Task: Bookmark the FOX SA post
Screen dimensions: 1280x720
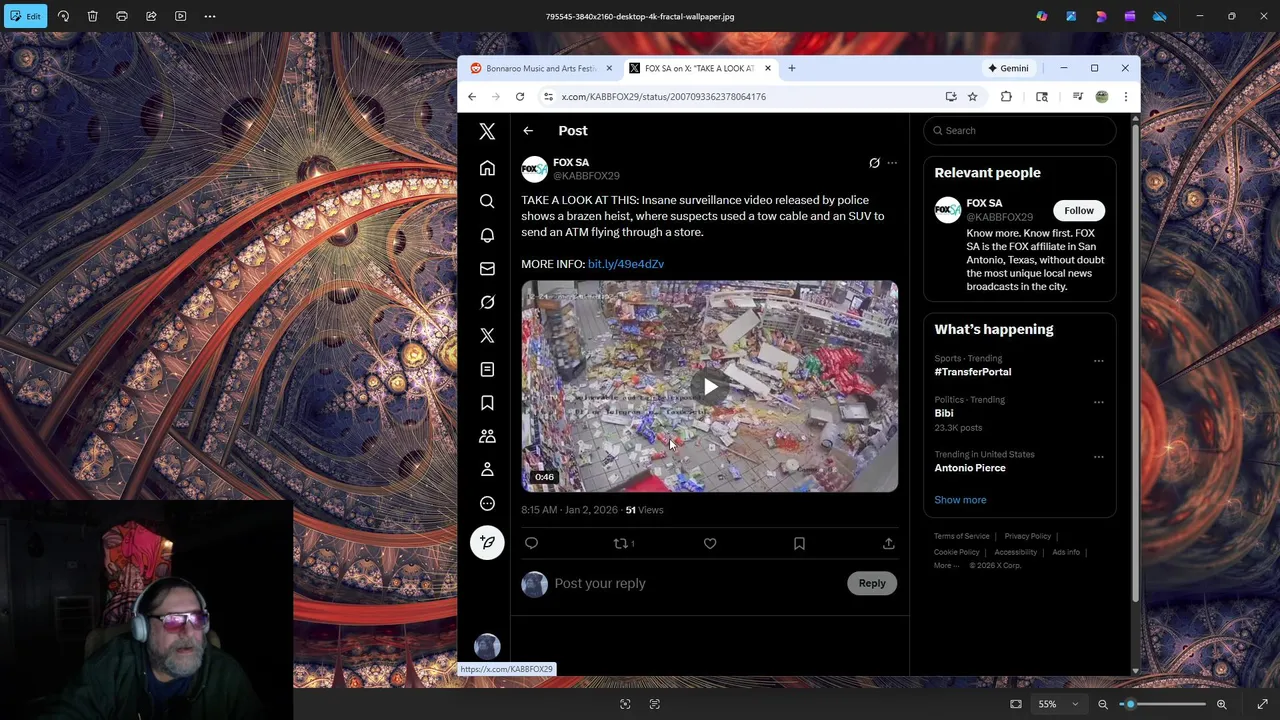Action: (799, 544)
